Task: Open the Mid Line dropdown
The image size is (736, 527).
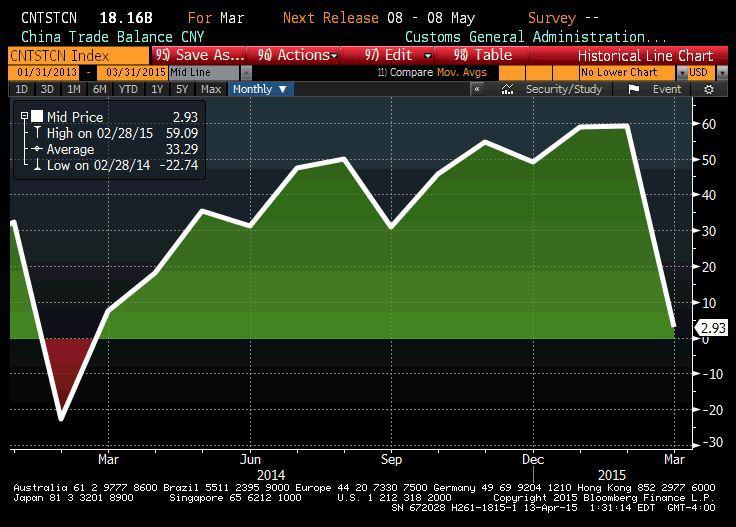Action: [x=245, y=73]
